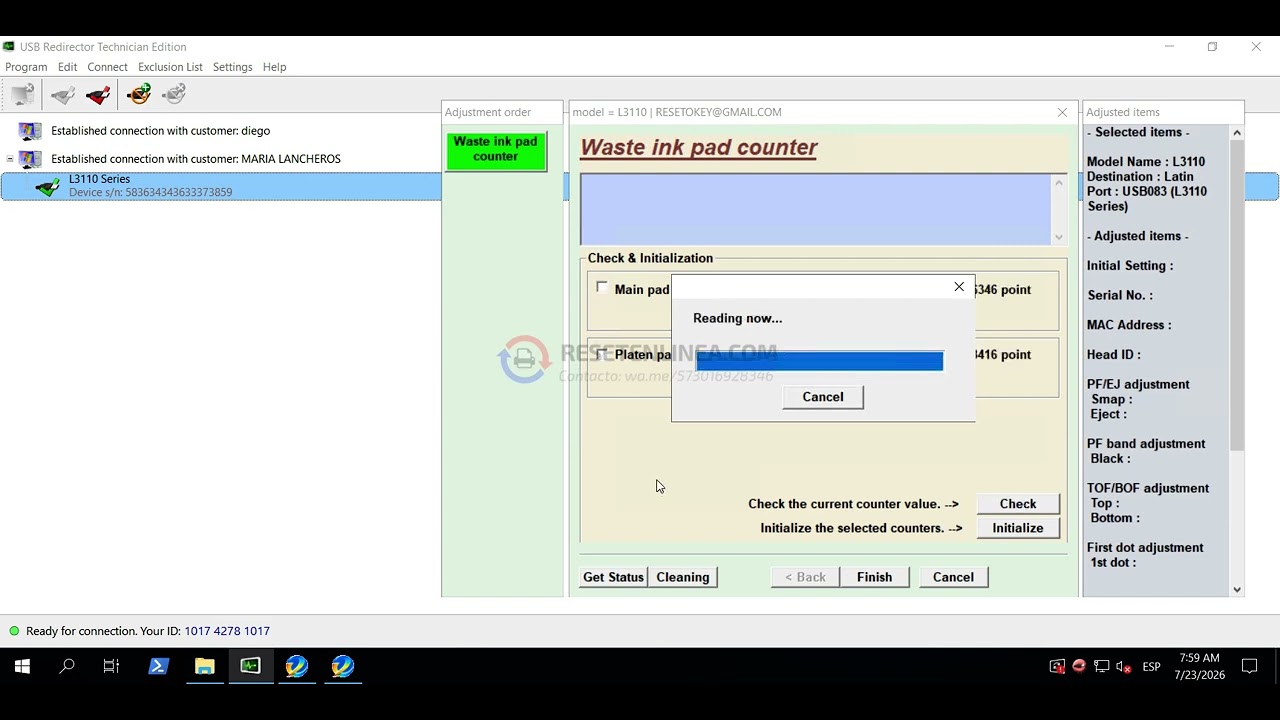This screenshot has height=720, width=1280.
Task: Click the 'MAC Address :' label
Action: tap(1129, 325)
